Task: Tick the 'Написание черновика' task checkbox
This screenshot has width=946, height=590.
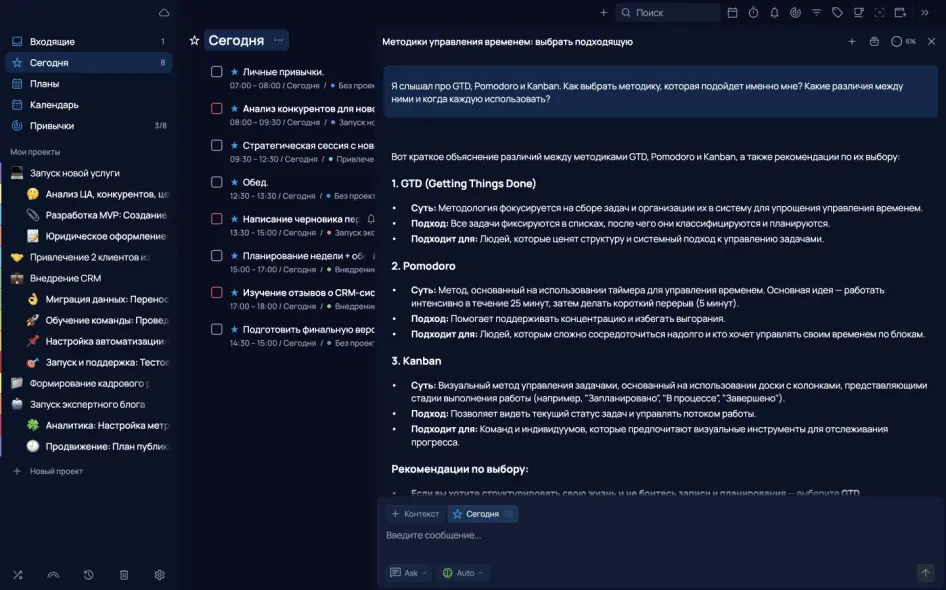Action: pos(216,219)
